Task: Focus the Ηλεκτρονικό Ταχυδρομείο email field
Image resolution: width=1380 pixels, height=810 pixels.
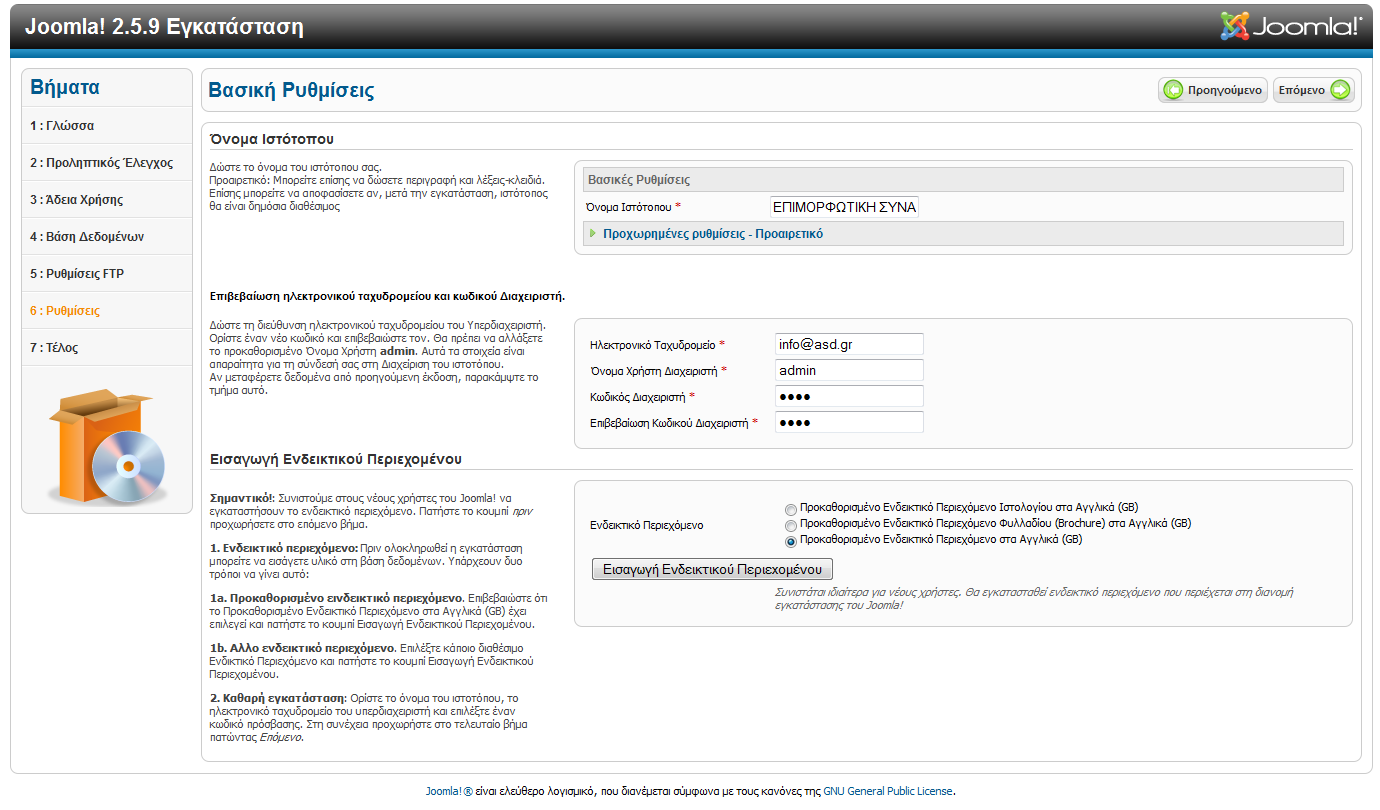Action: pyautogui.click(x=849, y=344)
